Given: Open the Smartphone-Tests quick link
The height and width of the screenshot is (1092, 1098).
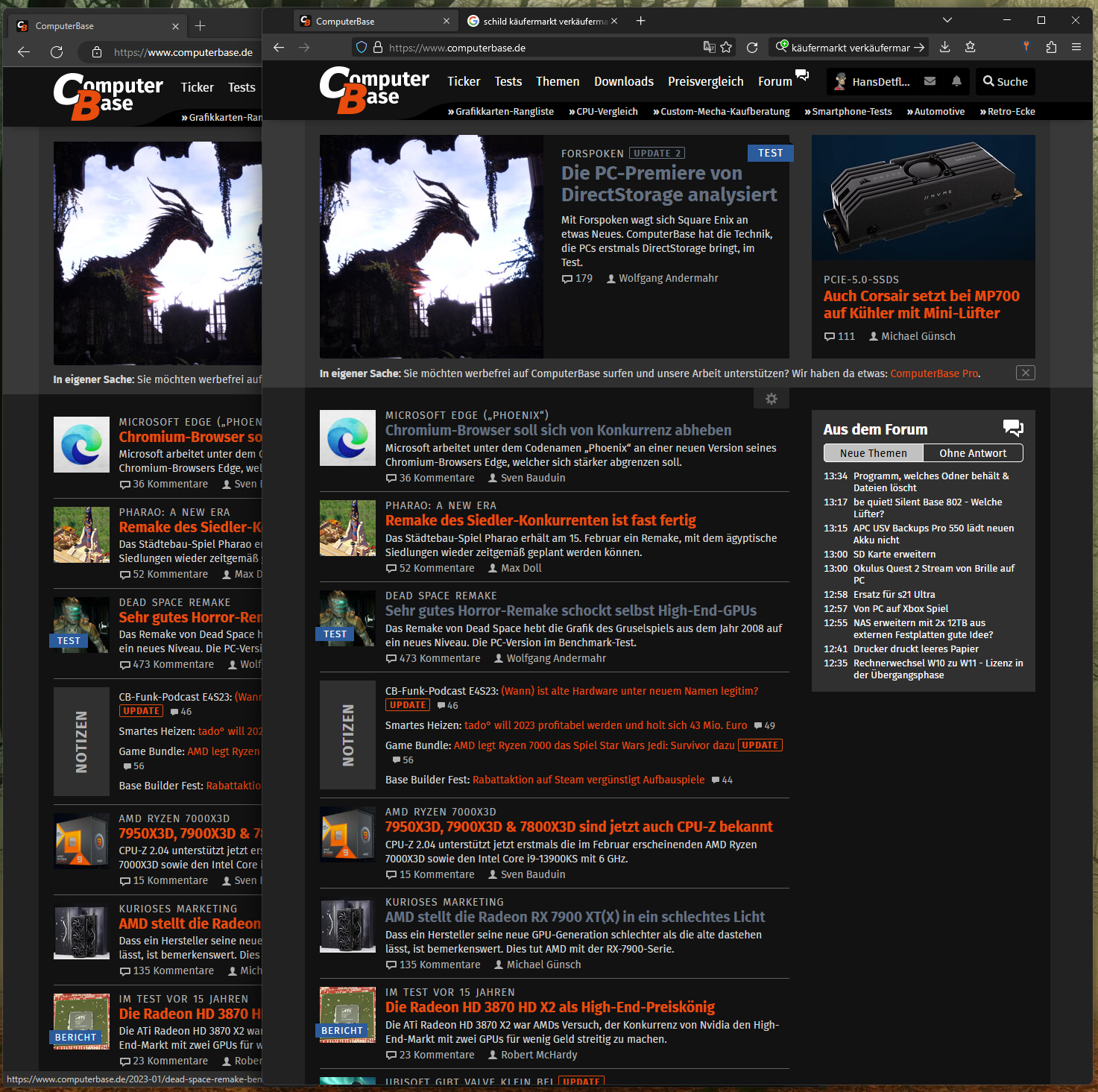Looking at the screenshot, I should point(848,111).
